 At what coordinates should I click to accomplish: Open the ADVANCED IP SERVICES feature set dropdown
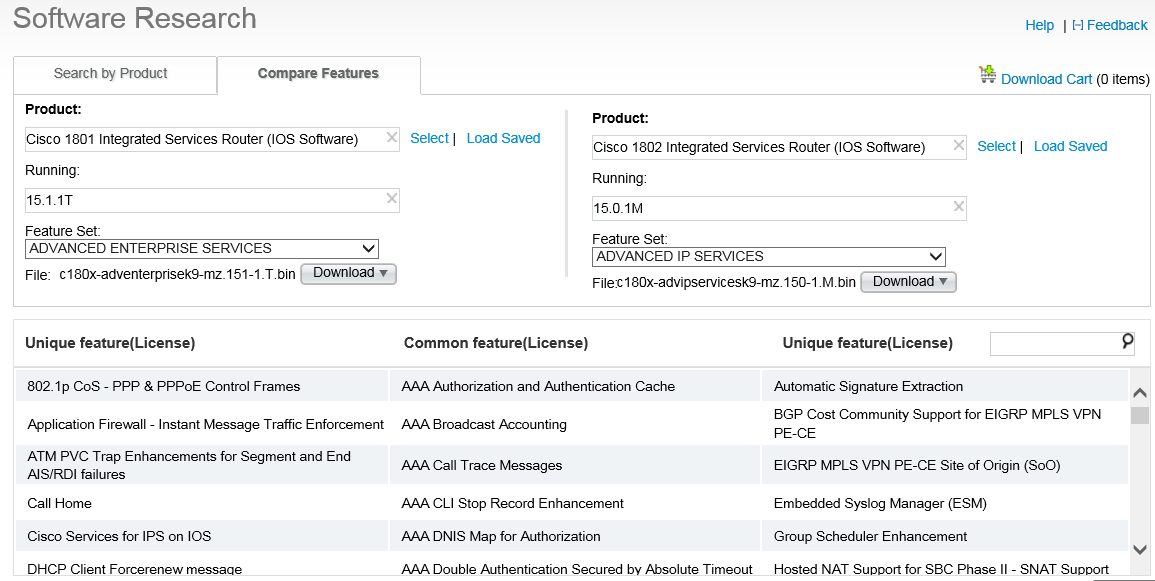[x=769, y=256]
